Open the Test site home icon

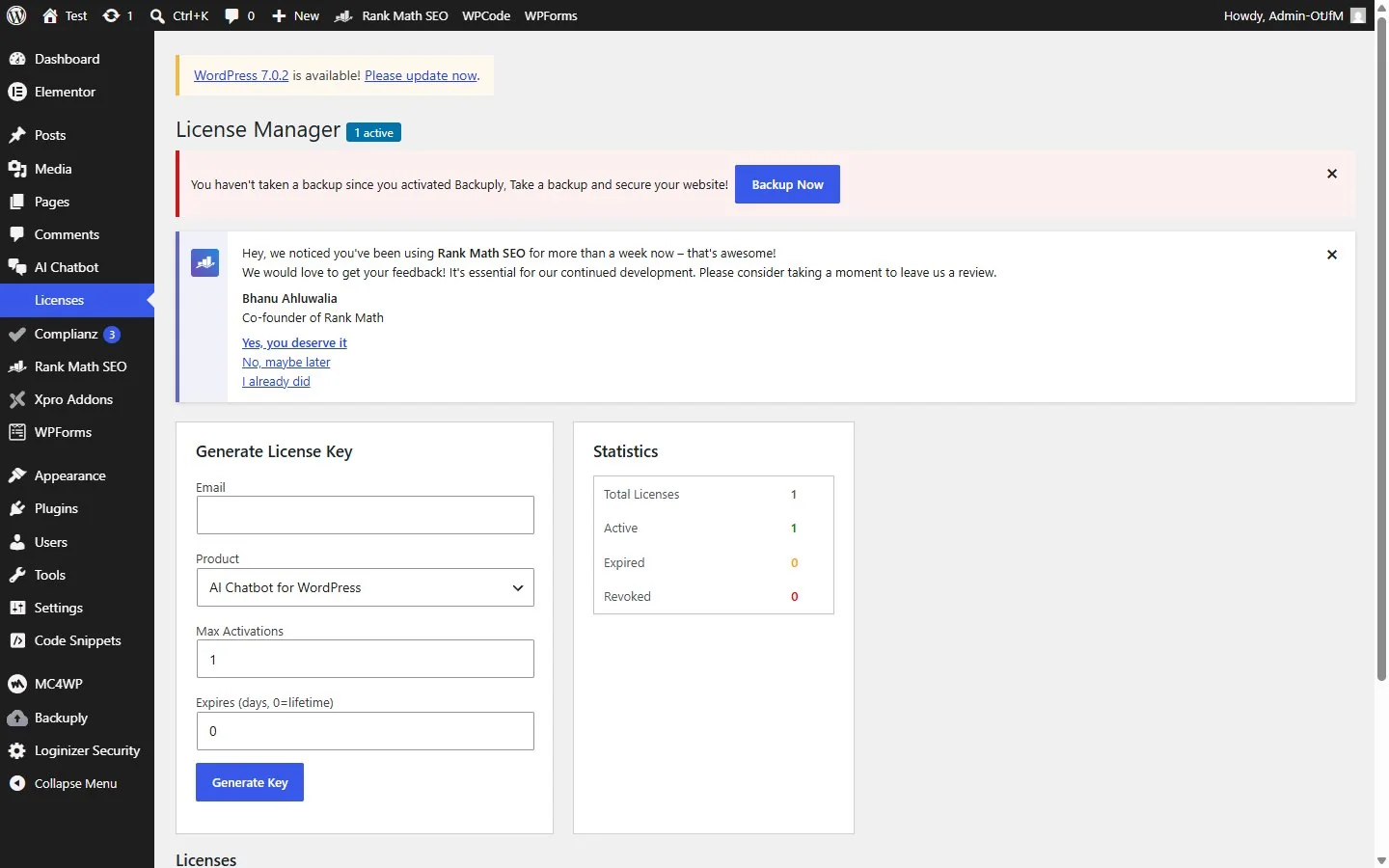tap(50, 15)
